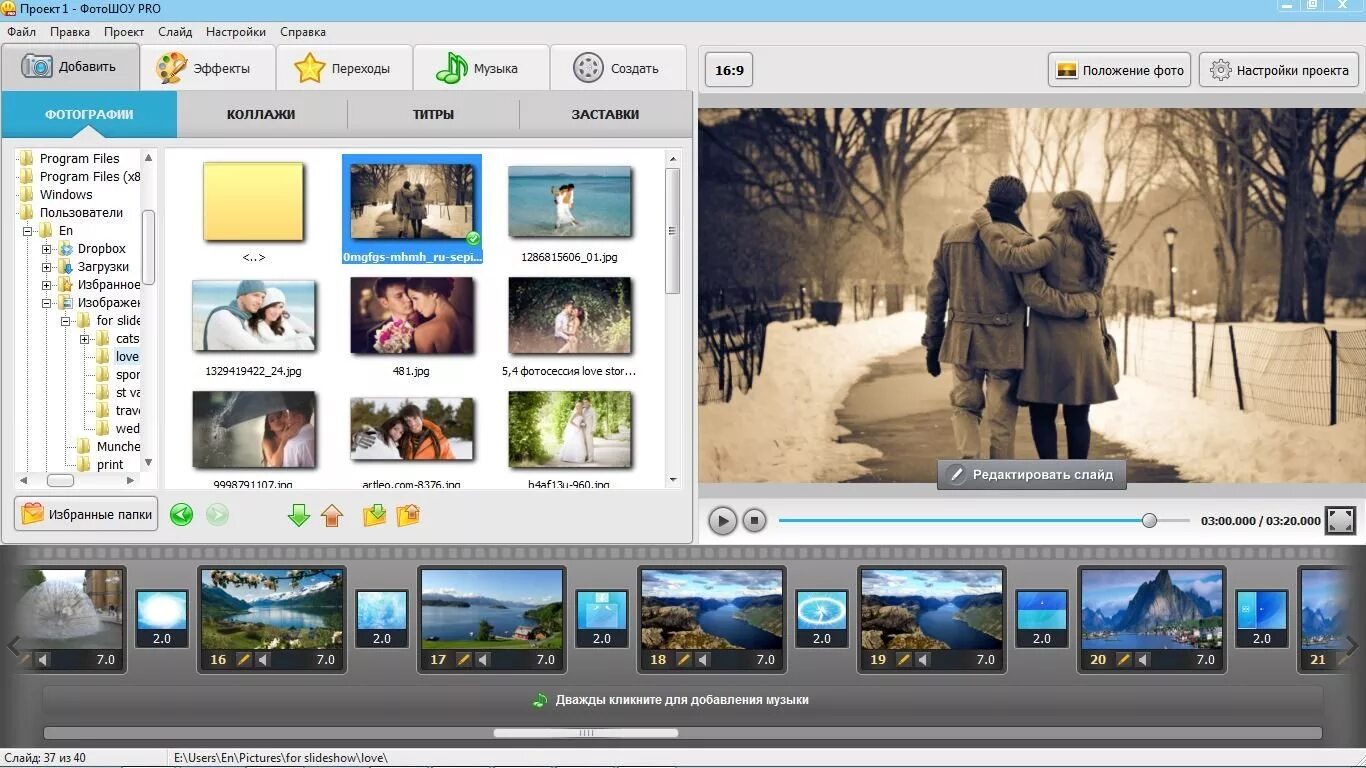This screenshot has height=768, width=1366.
Task: Click Положение фото button
Action: click(x=1119, y=70)
